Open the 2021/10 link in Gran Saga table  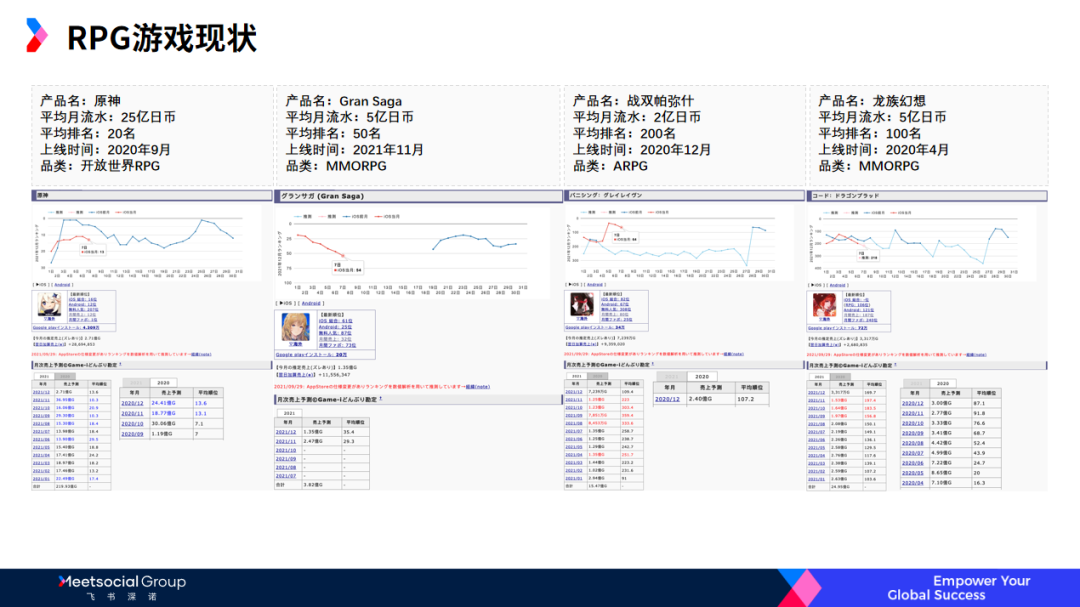pyautogui.click(x=286, y=450)
